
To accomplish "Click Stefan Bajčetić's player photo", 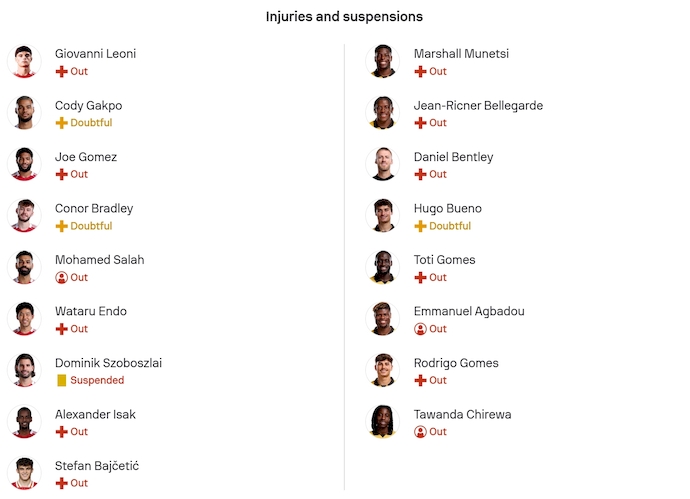I will coord(22,473).
